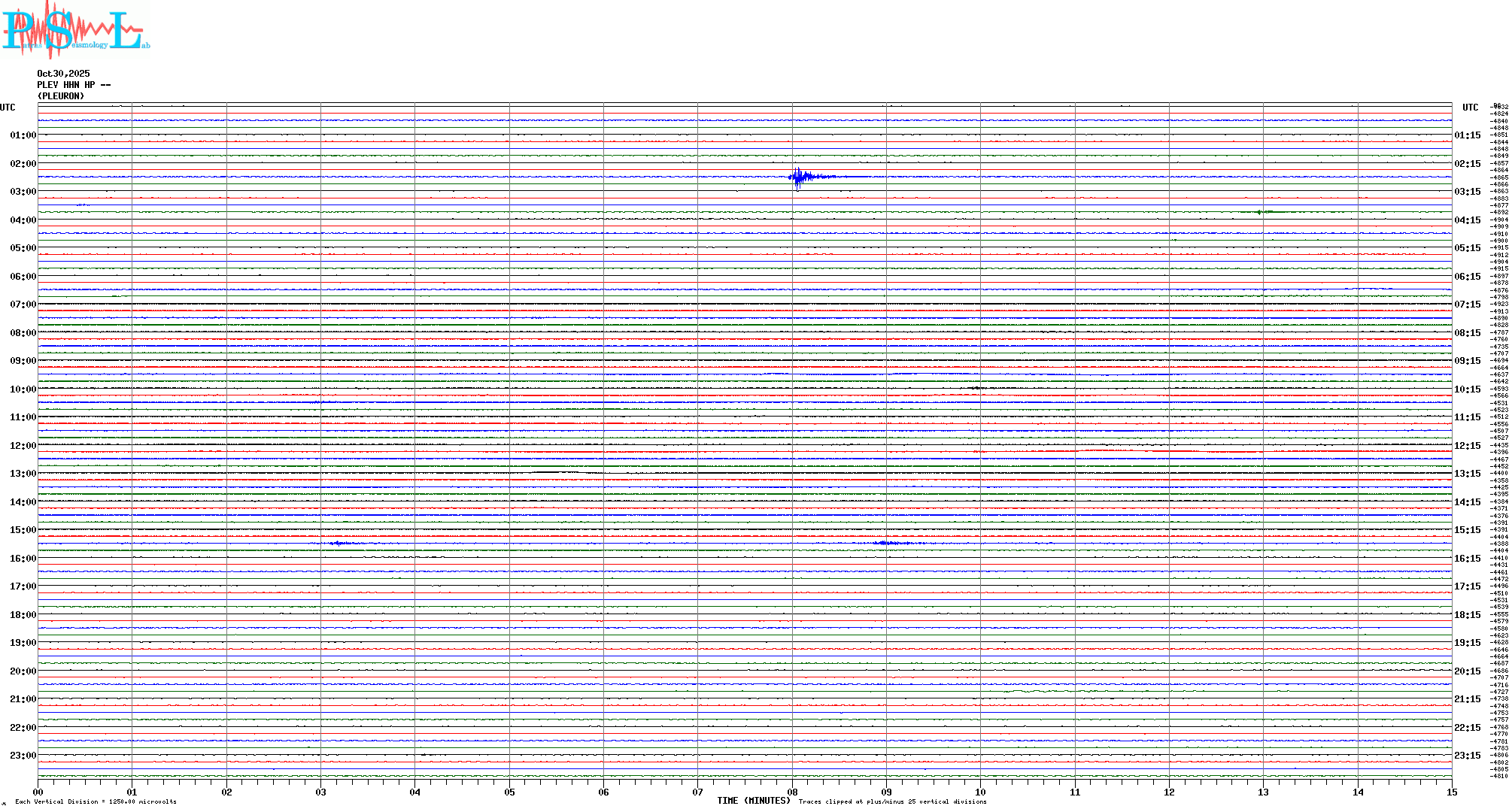
Task: Select the 12:00 hour label on left axis
Action: [x=23, y=446]
